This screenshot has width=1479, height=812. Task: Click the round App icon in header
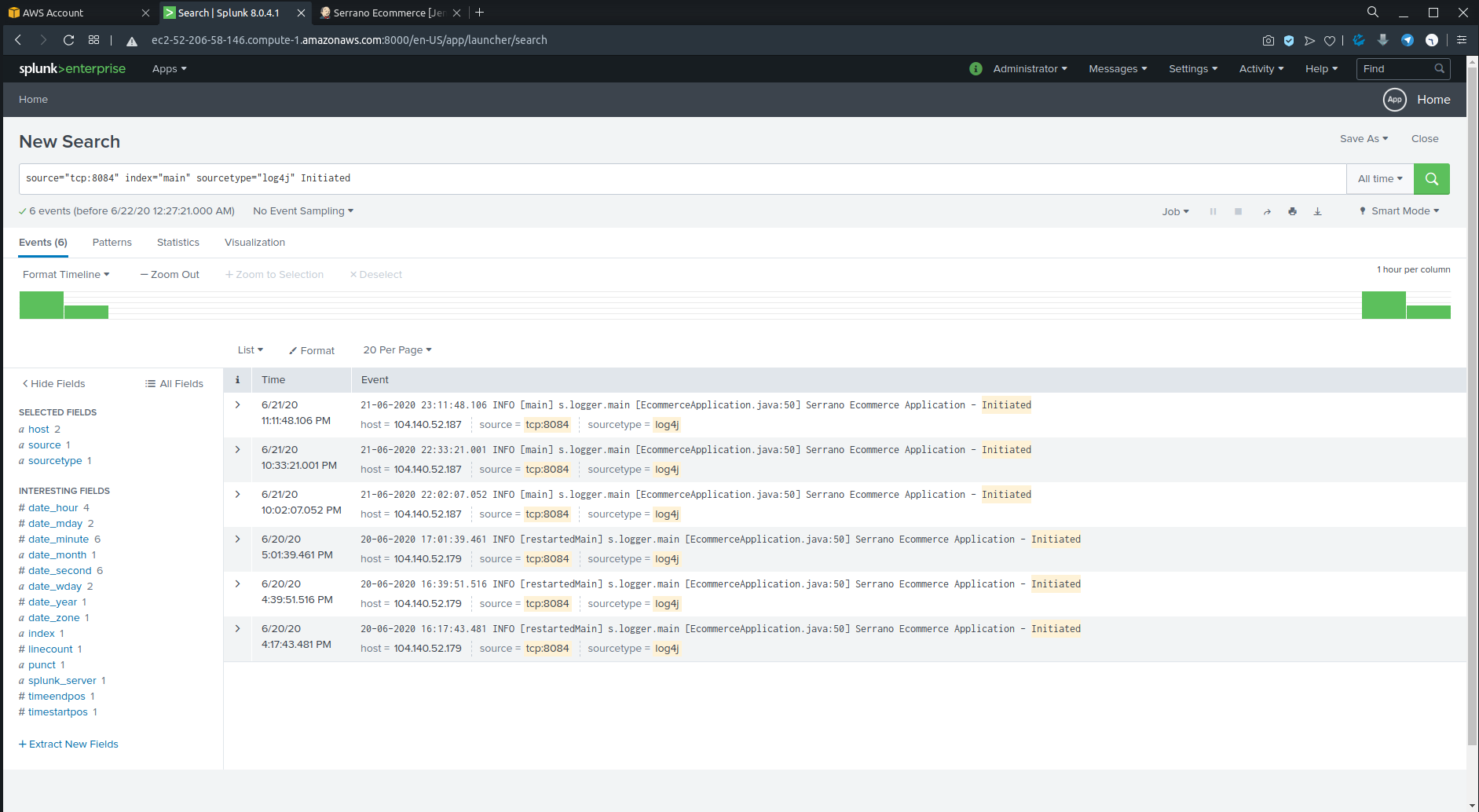[x=1394, y=100]
